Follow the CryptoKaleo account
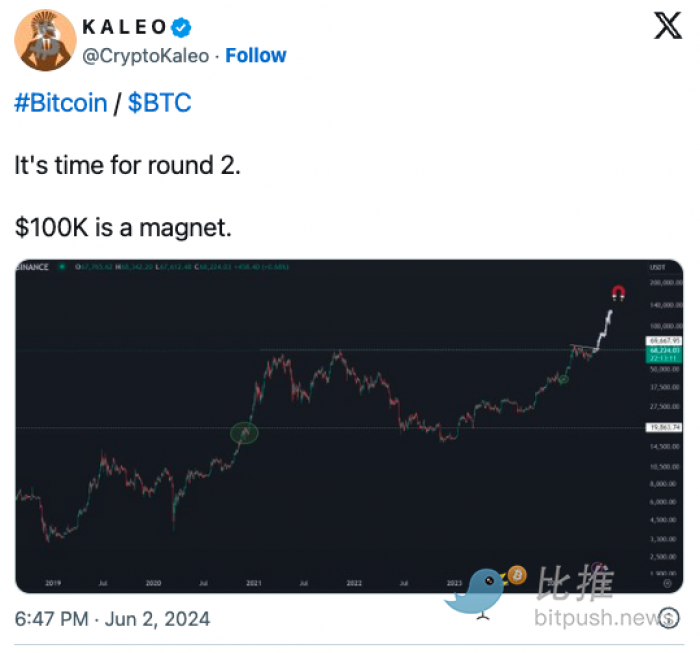The width and height of the screenshot is (700, 653). pos(256,56)
